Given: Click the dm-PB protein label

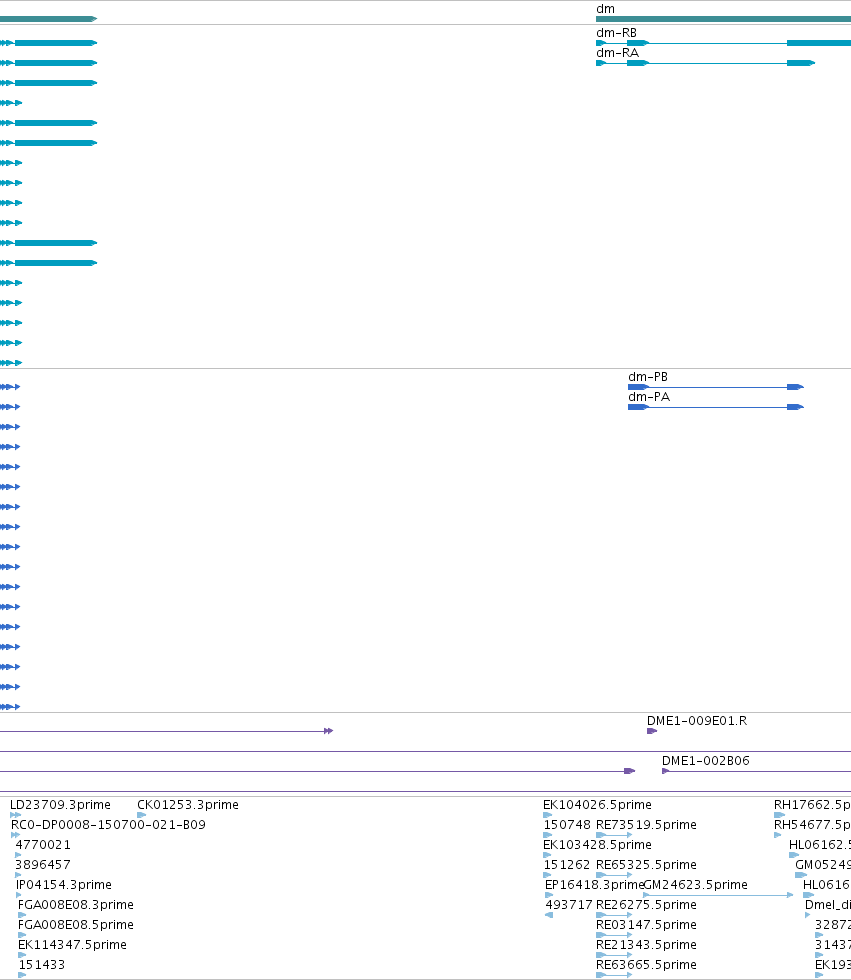Looking at the screenshot, I should click(x=648, y=377).
